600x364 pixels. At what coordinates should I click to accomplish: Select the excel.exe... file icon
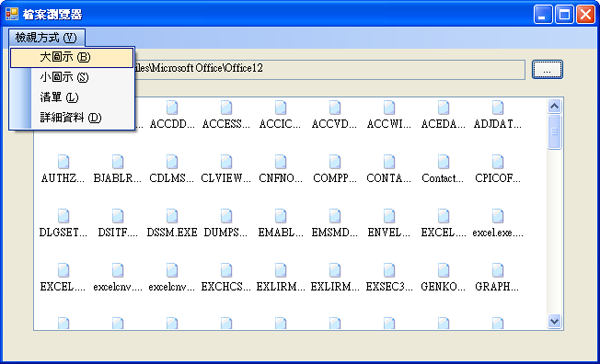coord(498,216)
